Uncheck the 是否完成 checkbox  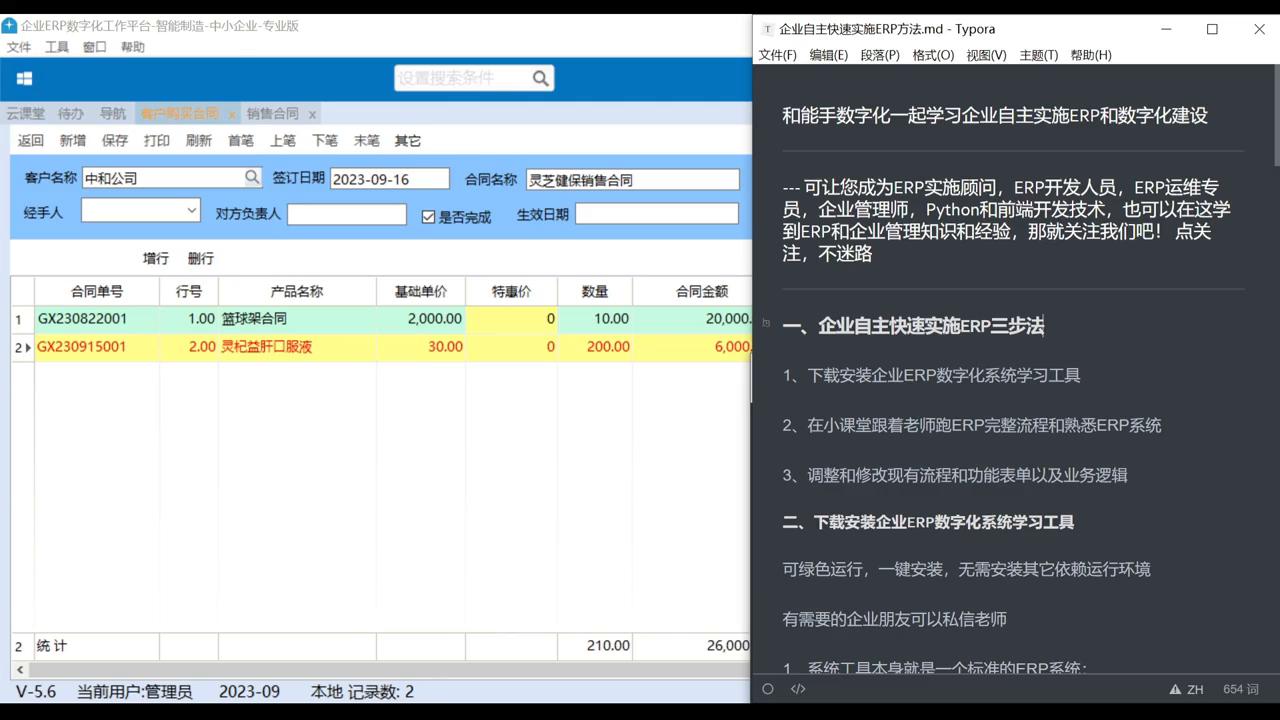(x=428, y=216)
